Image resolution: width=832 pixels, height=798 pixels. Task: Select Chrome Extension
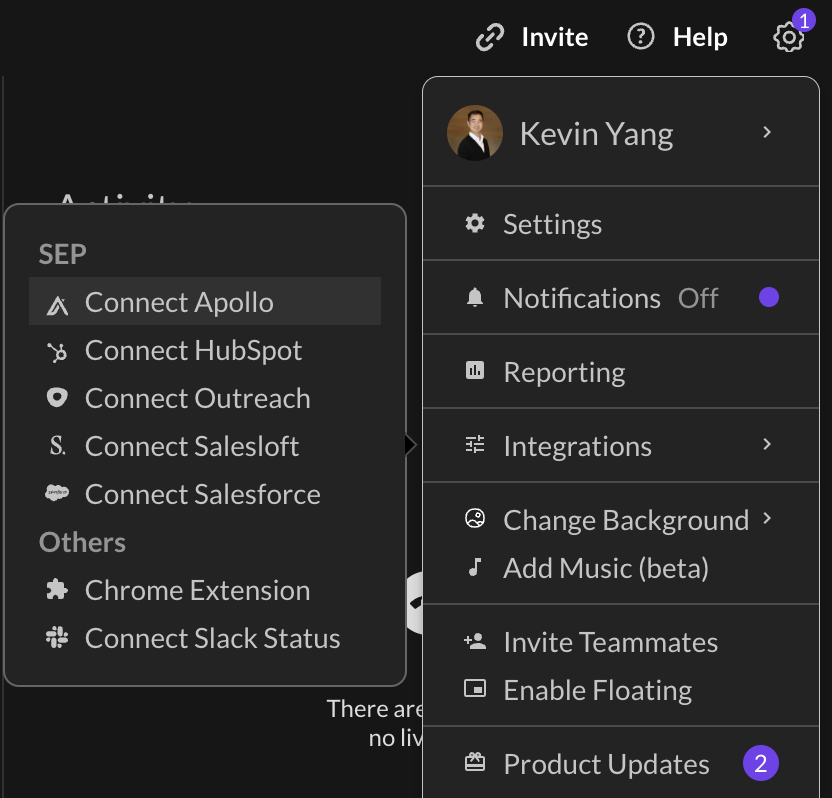[205, 591]
